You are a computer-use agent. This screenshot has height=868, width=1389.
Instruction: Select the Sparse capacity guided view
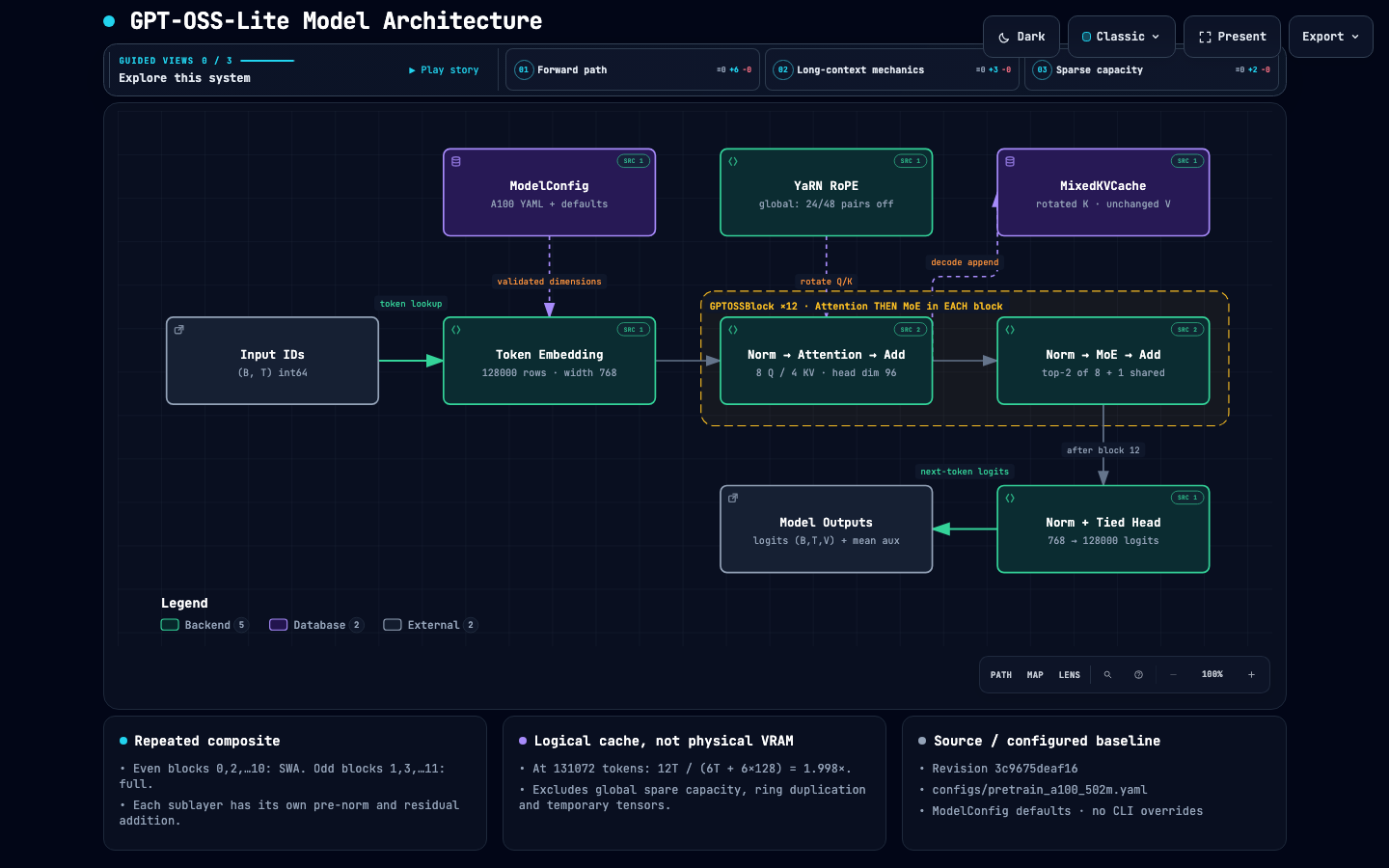1152,69
